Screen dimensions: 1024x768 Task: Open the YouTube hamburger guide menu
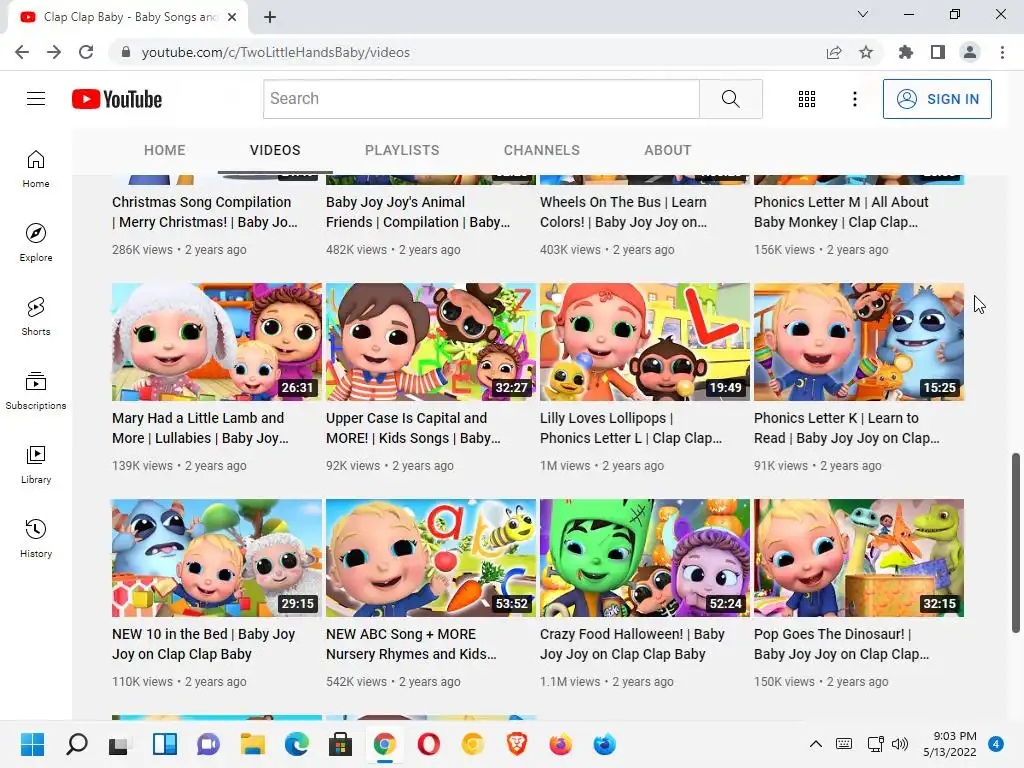[x=36, y=99]
